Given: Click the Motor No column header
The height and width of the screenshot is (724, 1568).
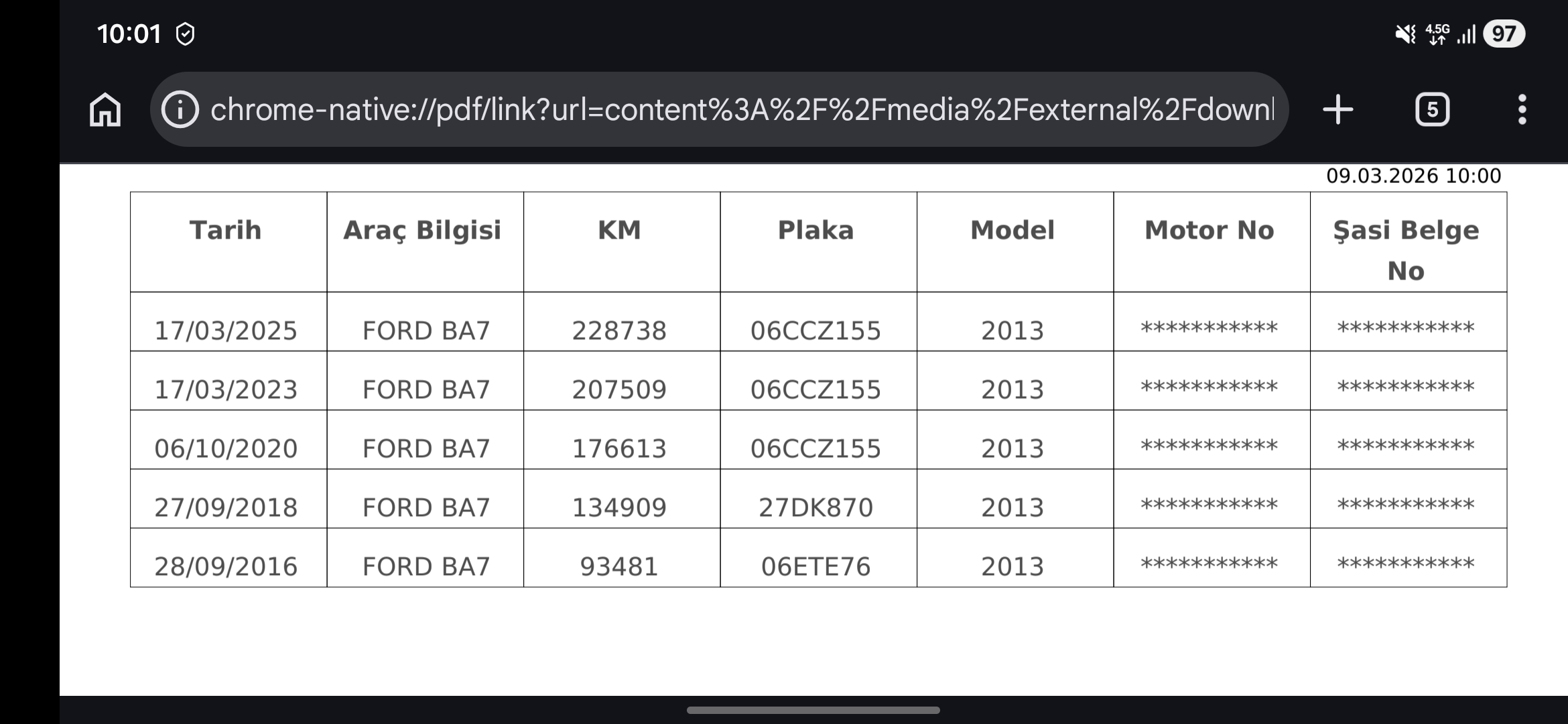Looking at the screenshot, I should (1209, 231).
